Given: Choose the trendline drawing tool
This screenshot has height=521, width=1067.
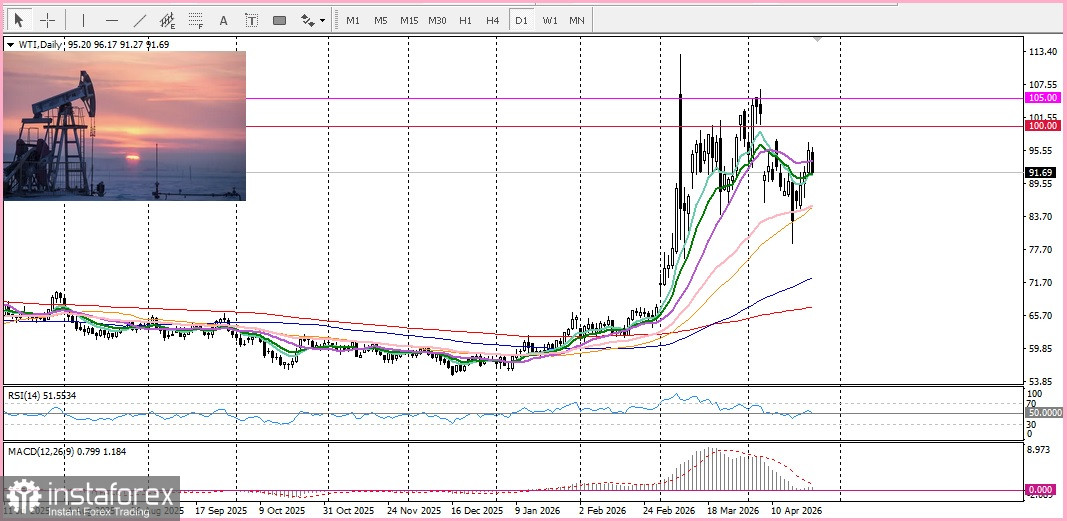Looking at the screenshot, I should click(140, 20).
